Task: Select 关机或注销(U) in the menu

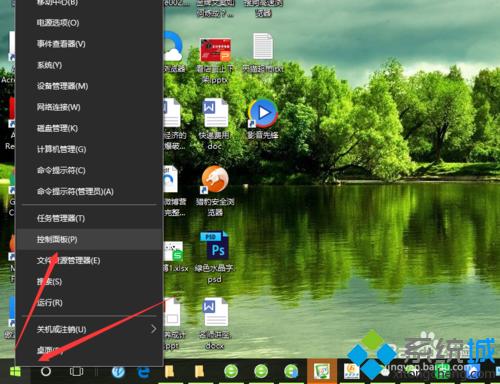Action: click(x=89, y=330)
